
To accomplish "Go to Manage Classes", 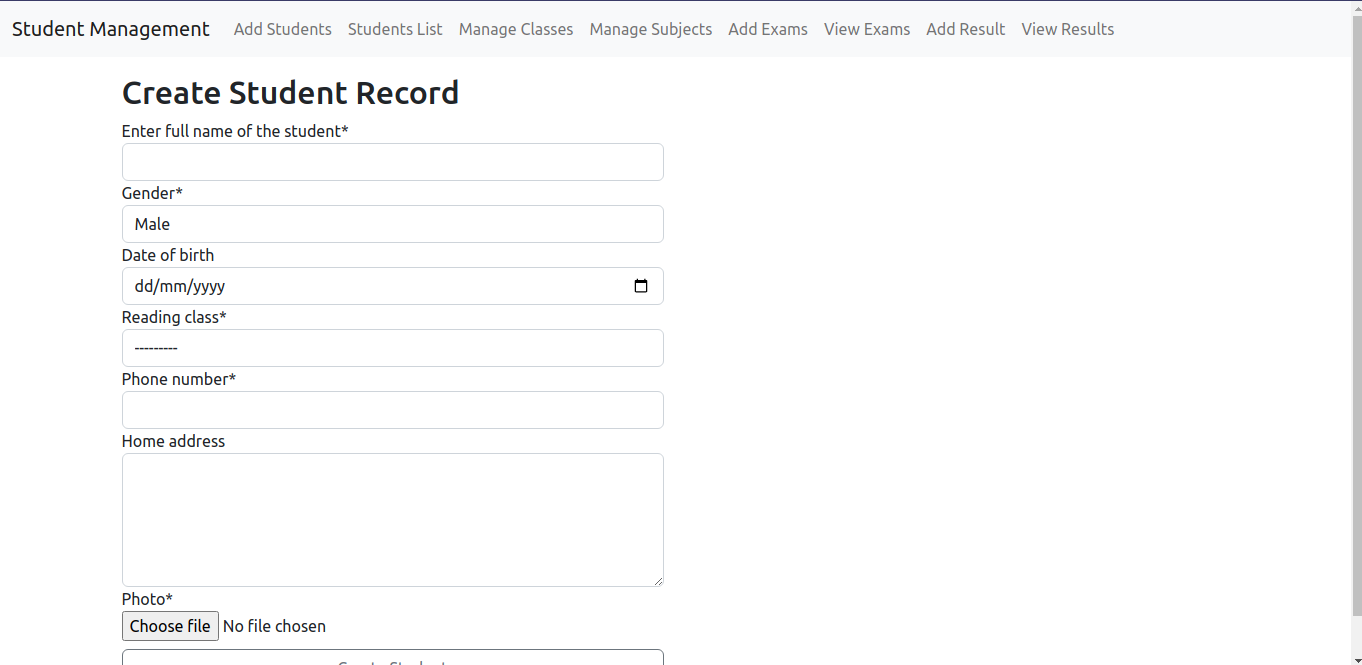I will [516, 29].
